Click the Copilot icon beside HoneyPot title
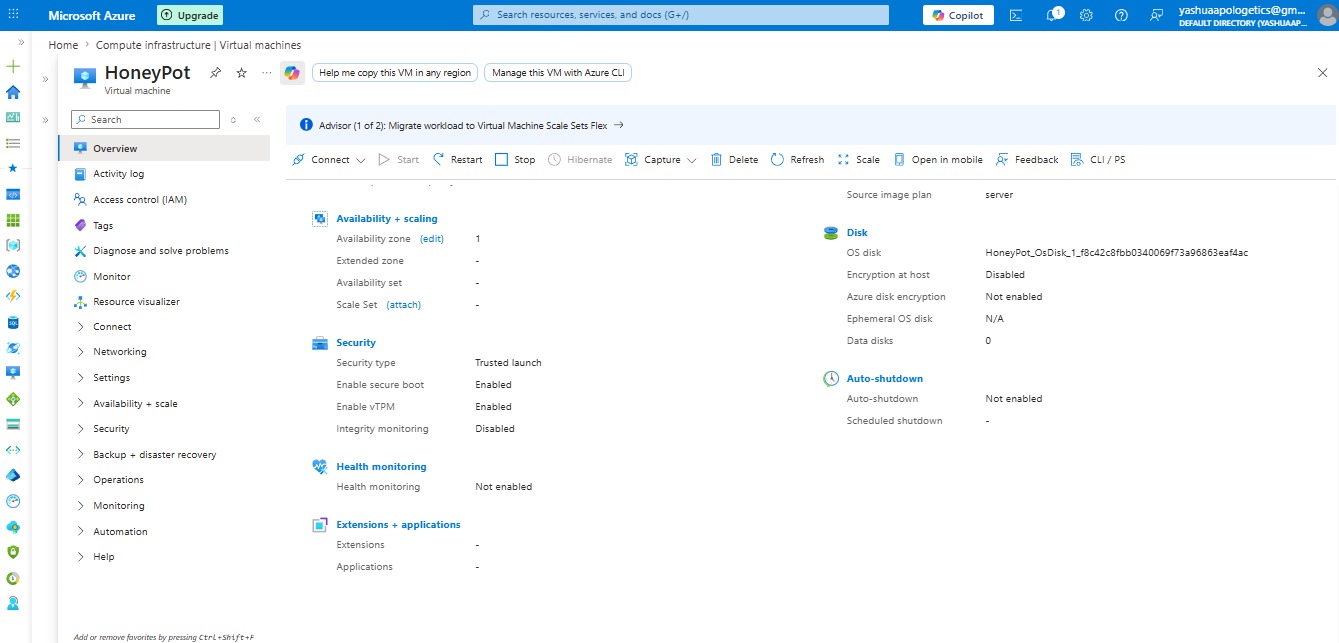1339x643 pixels. tap(292, 73)
